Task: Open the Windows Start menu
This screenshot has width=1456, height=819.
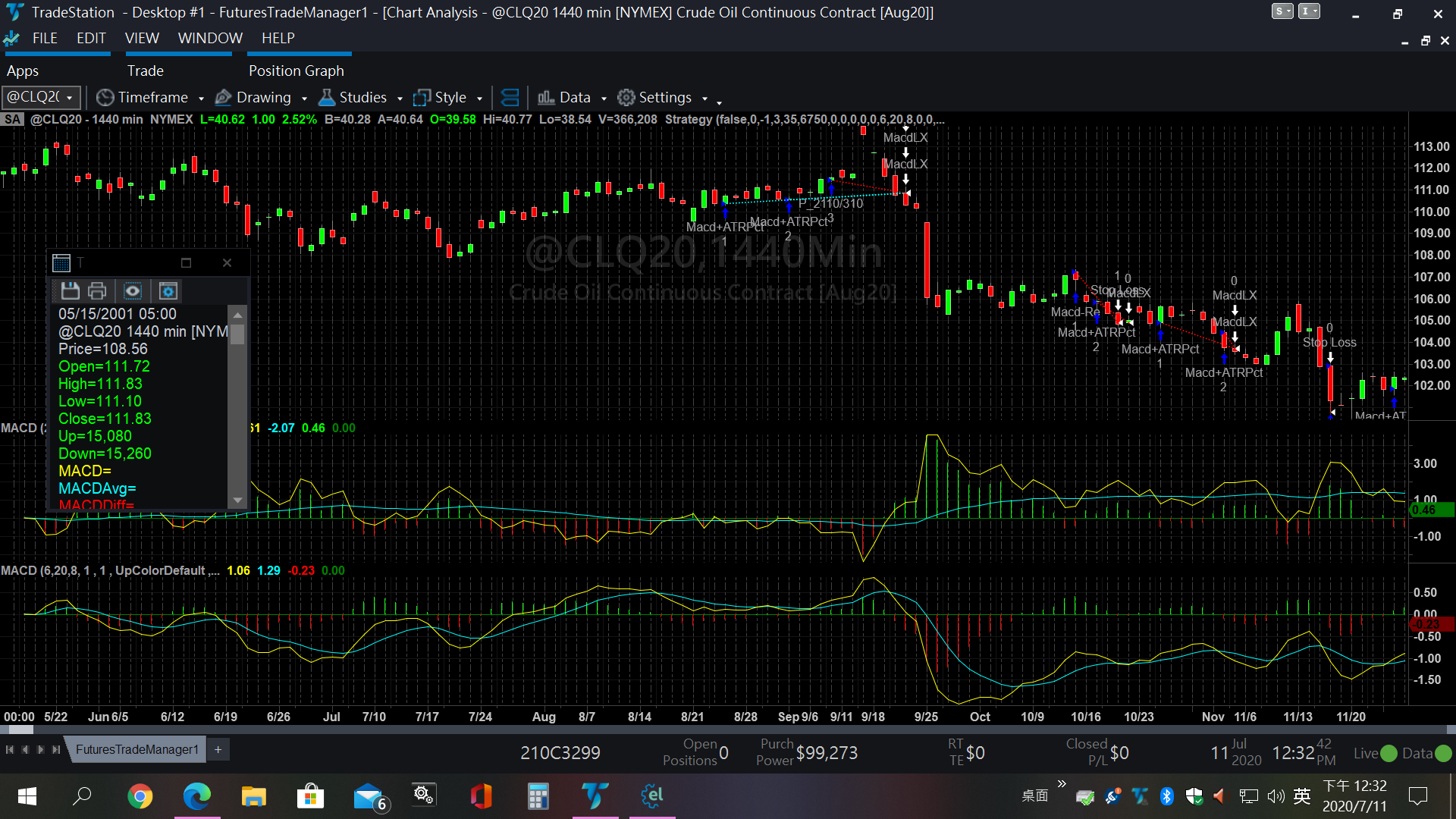Action: (x=27, y=796)
